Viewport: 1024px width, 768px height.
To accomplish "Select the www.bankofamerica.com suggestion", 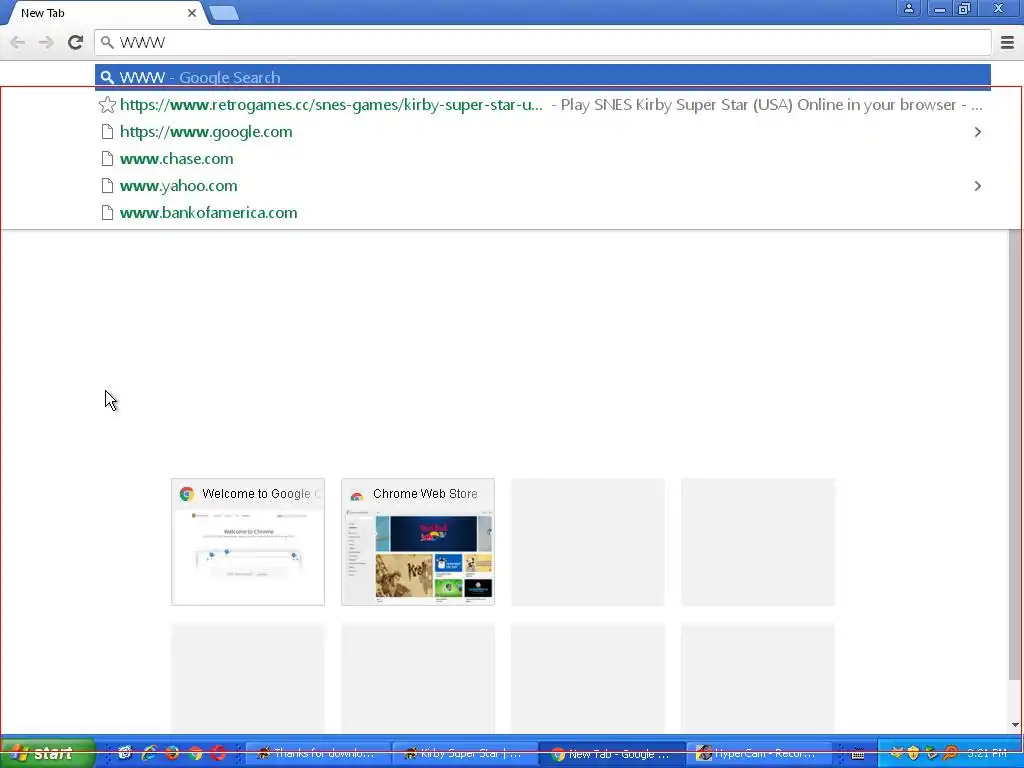I will 543,212.
